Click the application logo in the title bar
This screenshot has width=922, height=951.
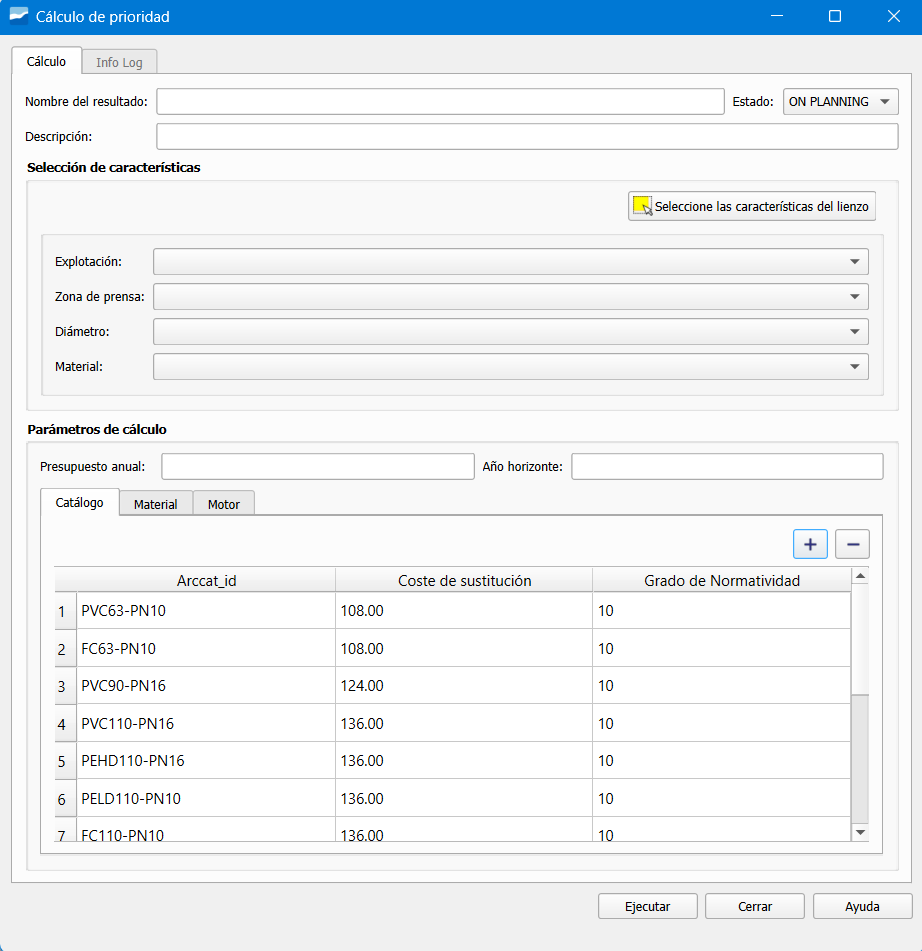coord(17,16)
